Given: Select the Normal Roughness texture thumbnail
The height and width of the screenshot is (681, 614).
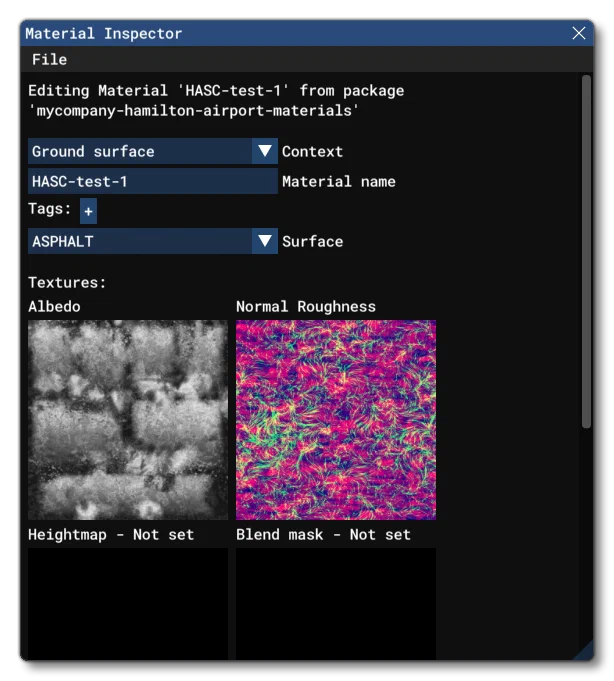Looking at the screenshot, I should tap(336, 420).
